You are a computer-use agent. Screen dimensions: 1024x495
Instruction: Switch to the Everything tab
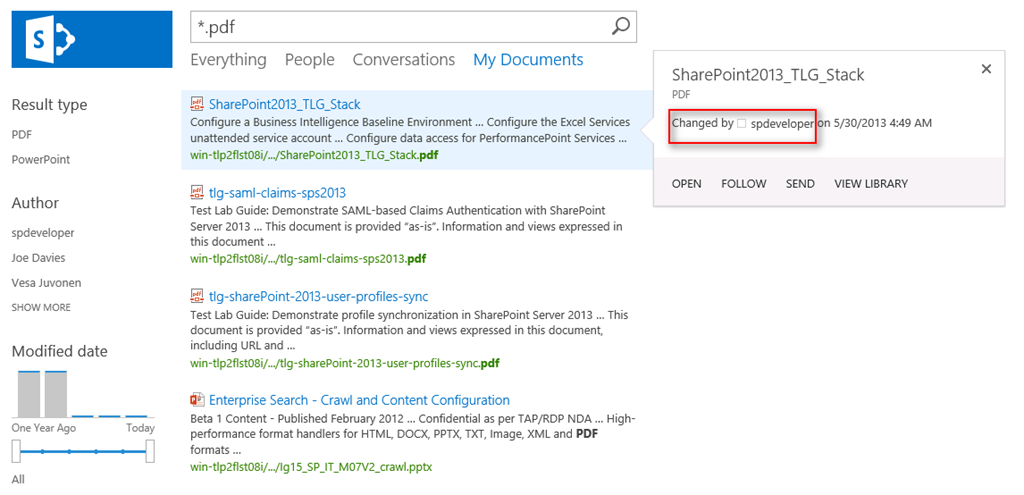228,60
